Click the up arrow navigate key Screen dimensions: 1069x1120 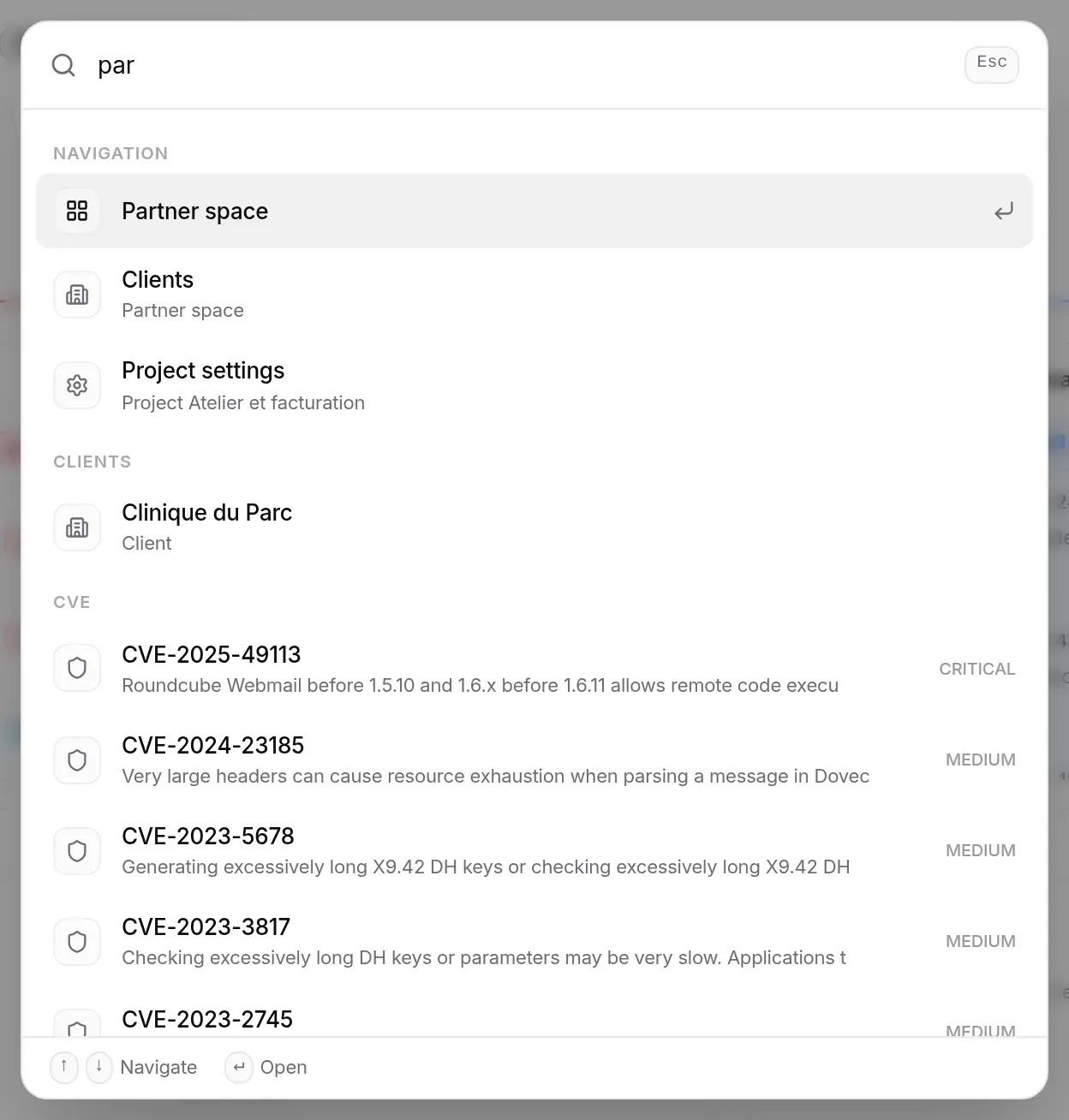[64, 1067]
